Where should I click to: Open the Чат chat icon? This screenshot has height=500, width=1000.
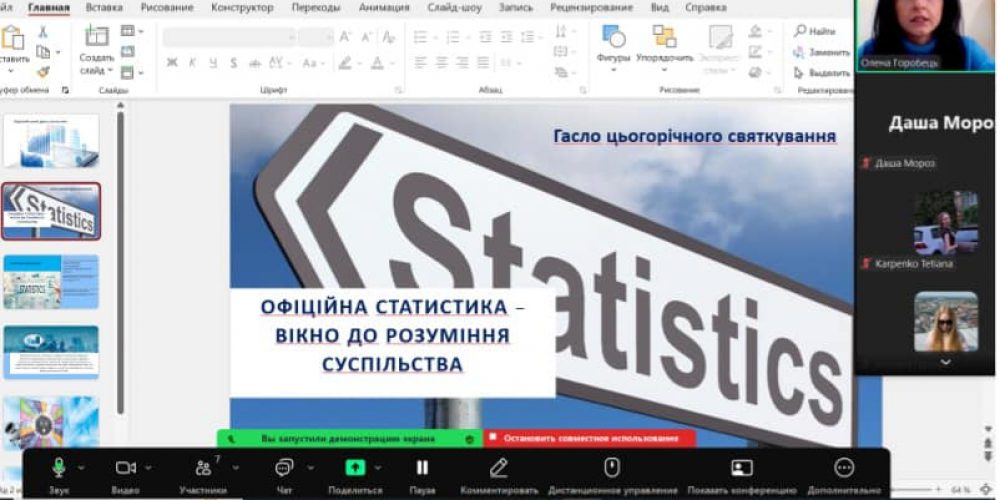point(284,468)
